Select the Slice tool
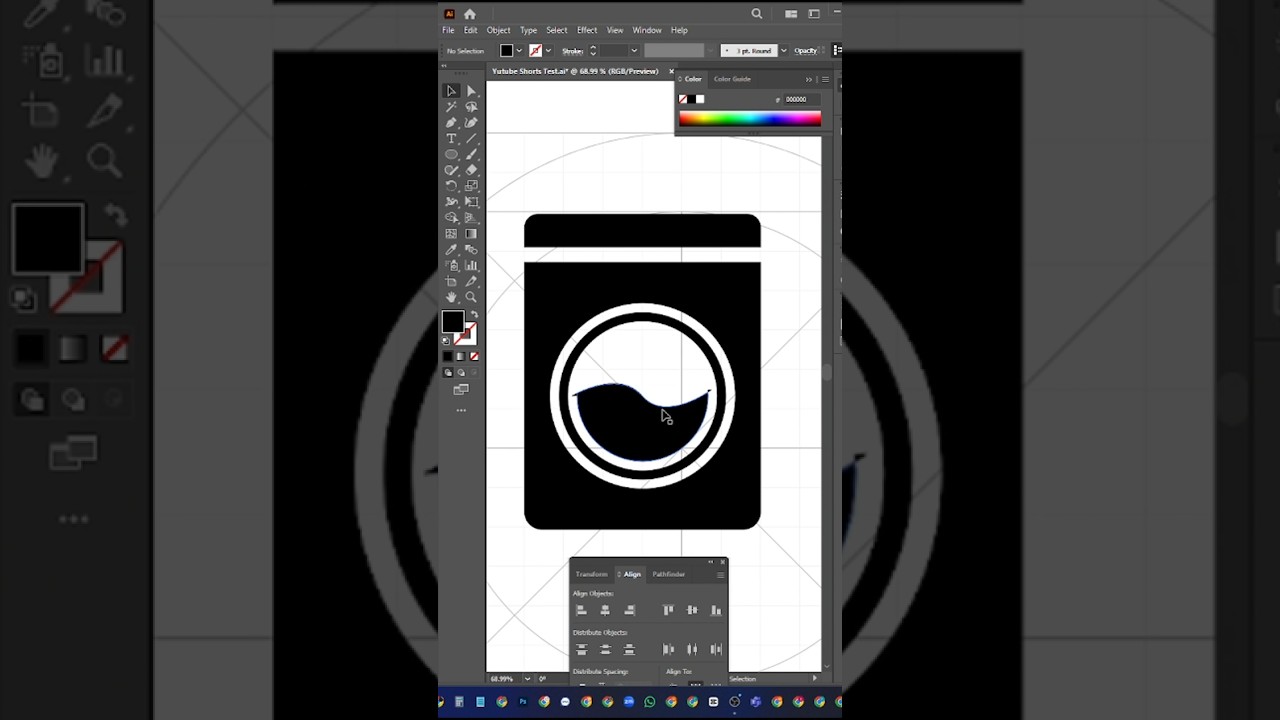The height and width of the screenshot is (720, 1280). tap(471, 282)
